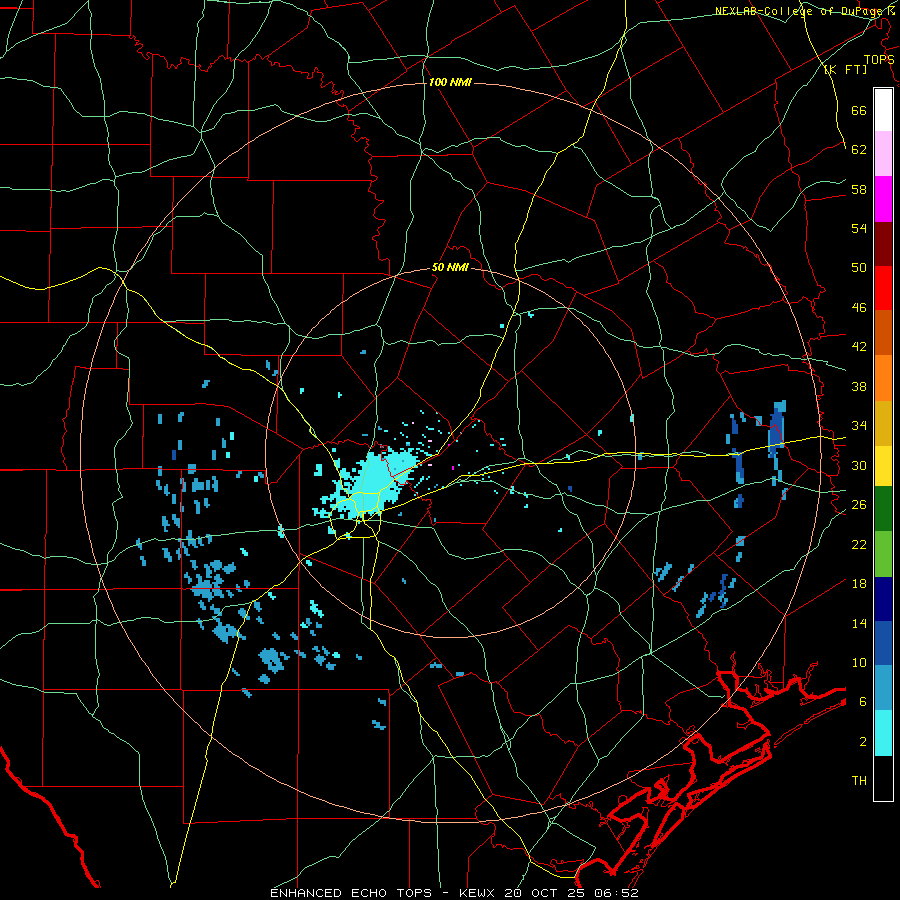Click the light pink 62 kft legend swatch
Viewport: 900px width, 900px height.
883,154
